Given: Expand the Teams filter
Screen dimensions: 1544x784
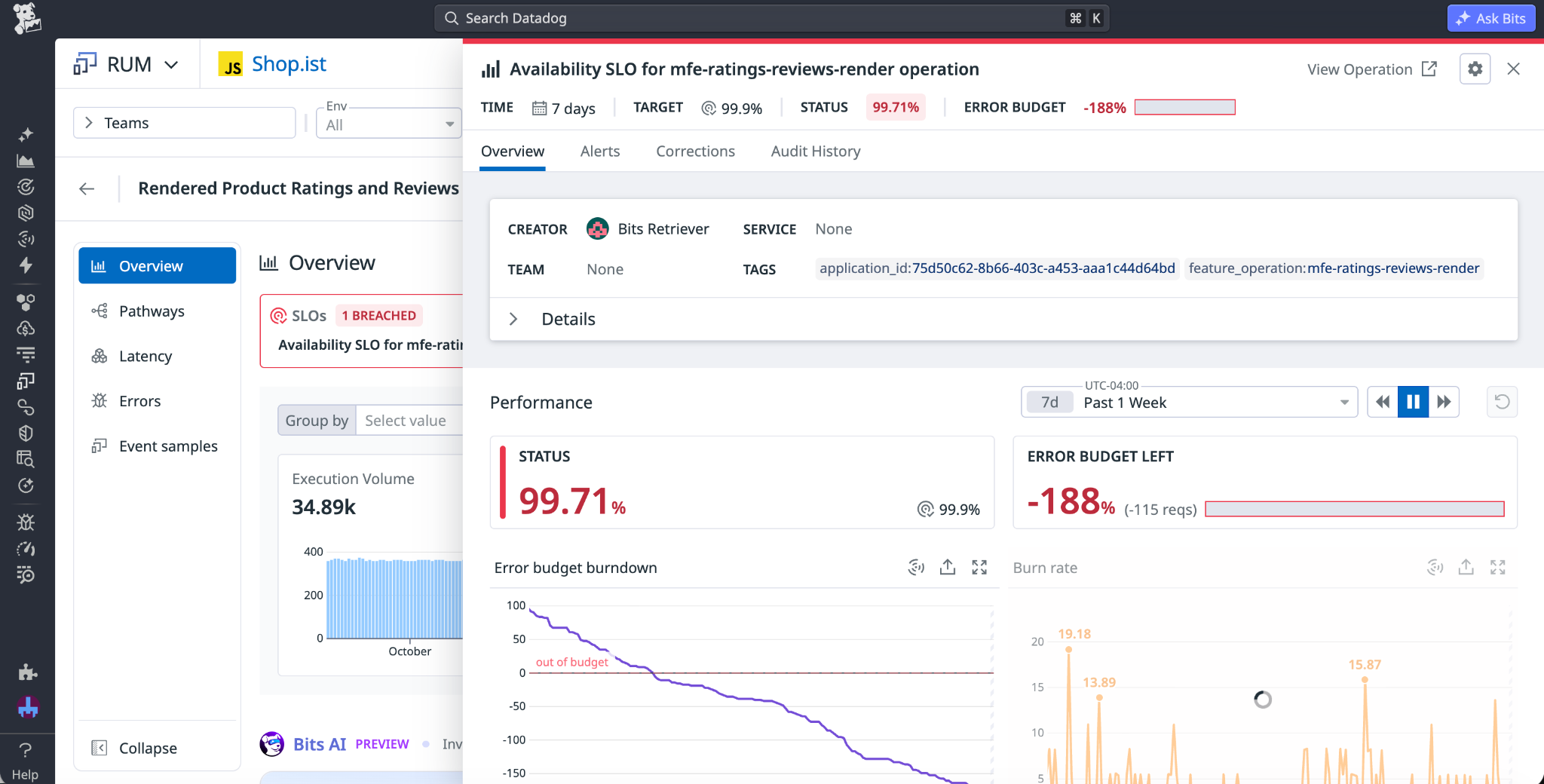Looking at the screenshot, I should coord(184,123).
